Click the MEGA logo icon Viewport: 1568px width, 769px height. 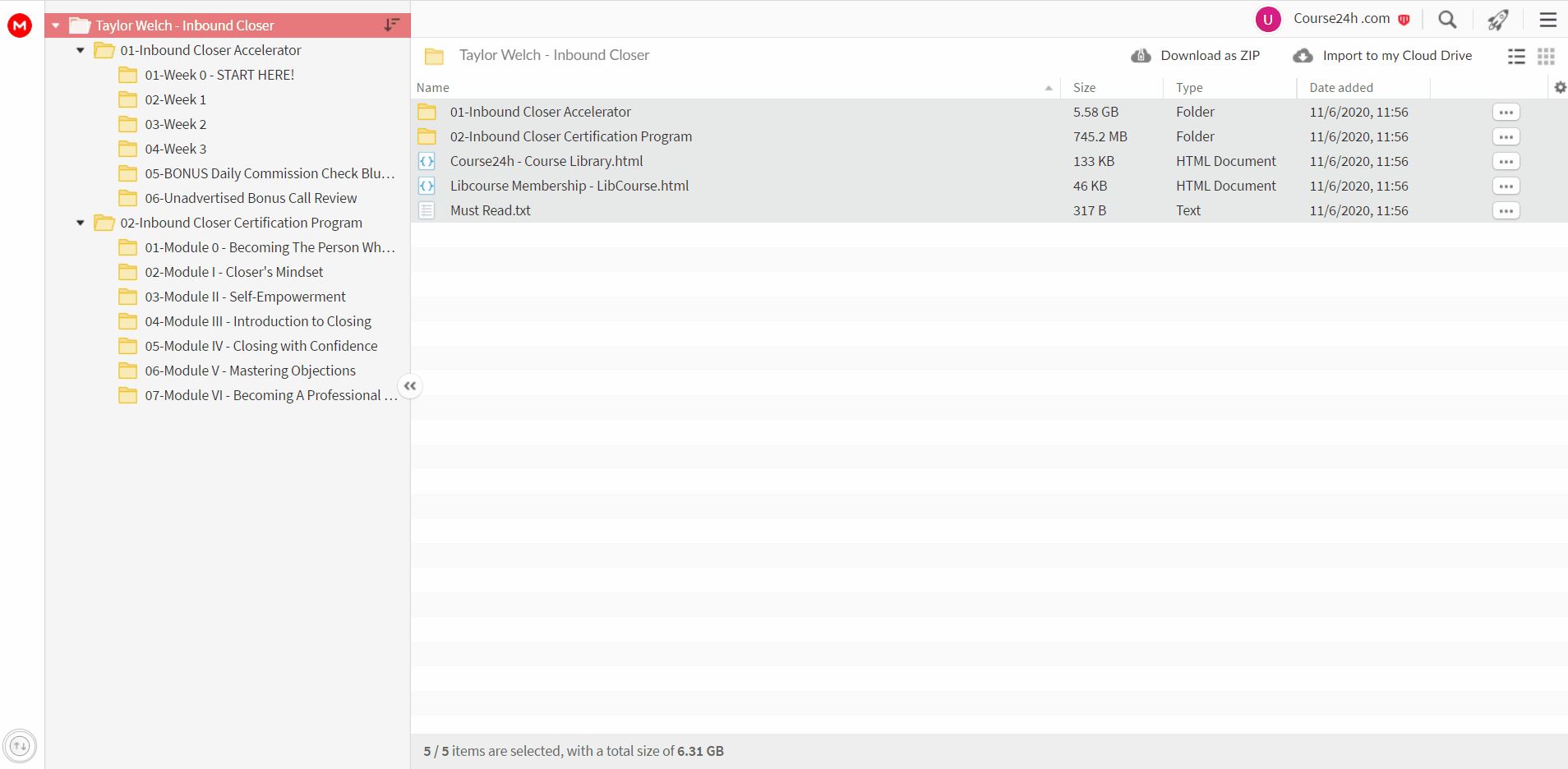click(20, 25)
